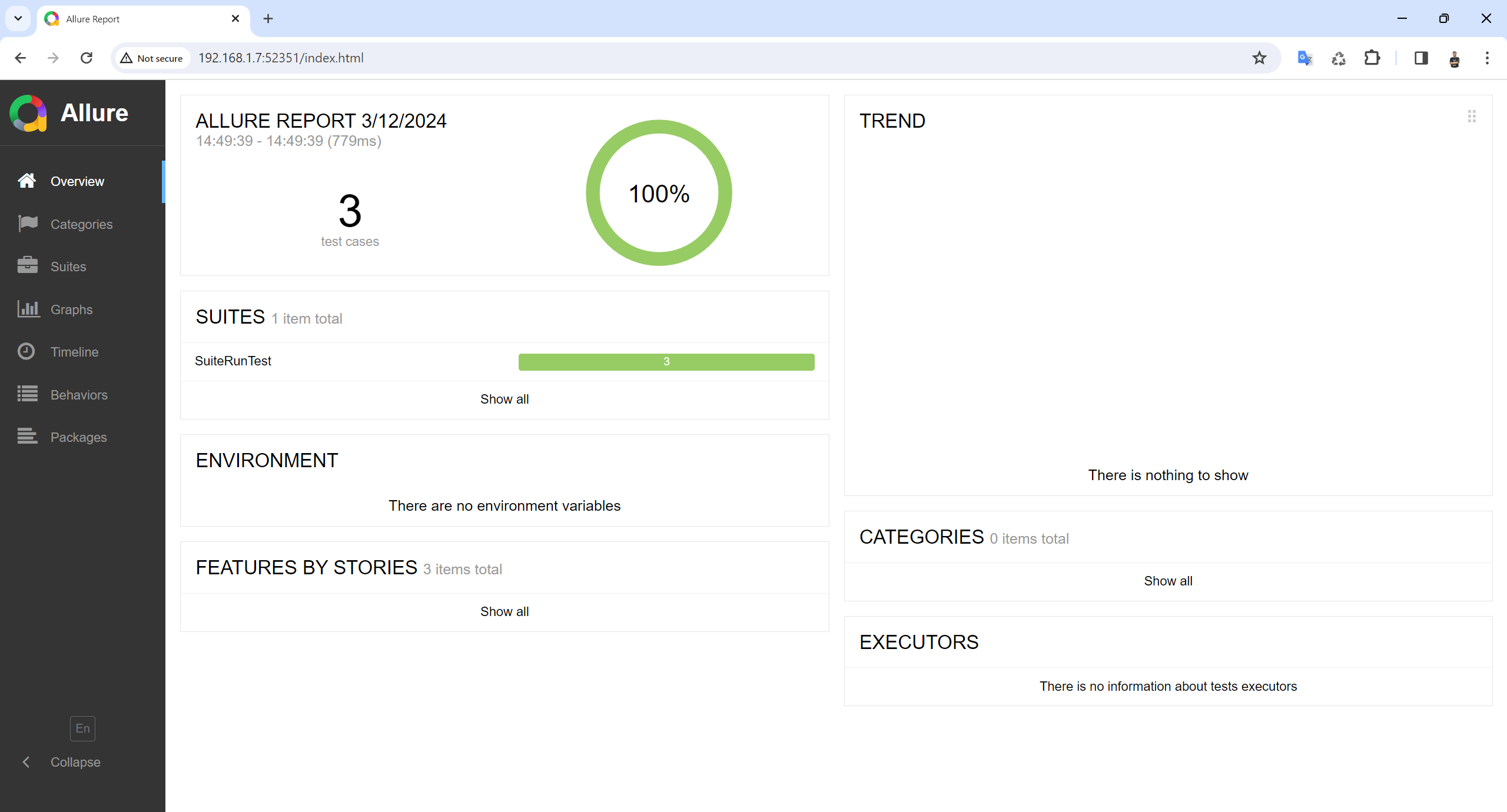
Task: Click the FEATURES BY STORIES heading
Action: coord(307,568)
